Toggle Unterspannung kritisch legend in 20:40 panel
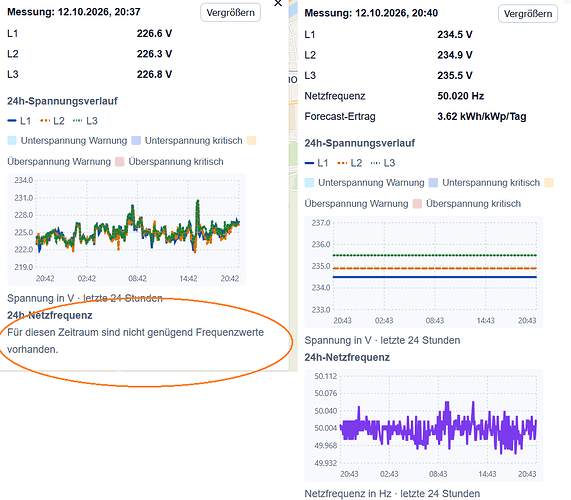The height and width of the screenshot is (500, 571). pos(484,183)
